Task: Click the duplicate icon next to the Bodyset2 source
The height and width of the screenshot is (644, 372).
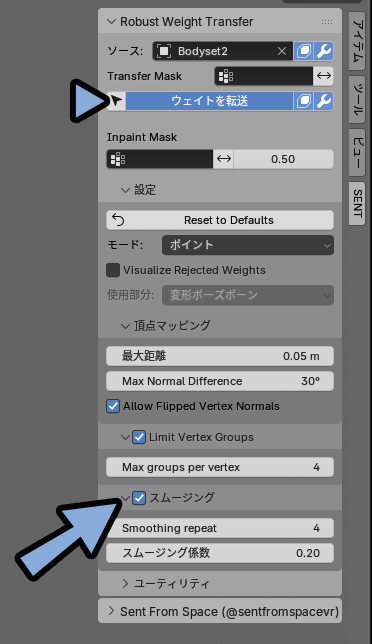Action: (304, 51)
